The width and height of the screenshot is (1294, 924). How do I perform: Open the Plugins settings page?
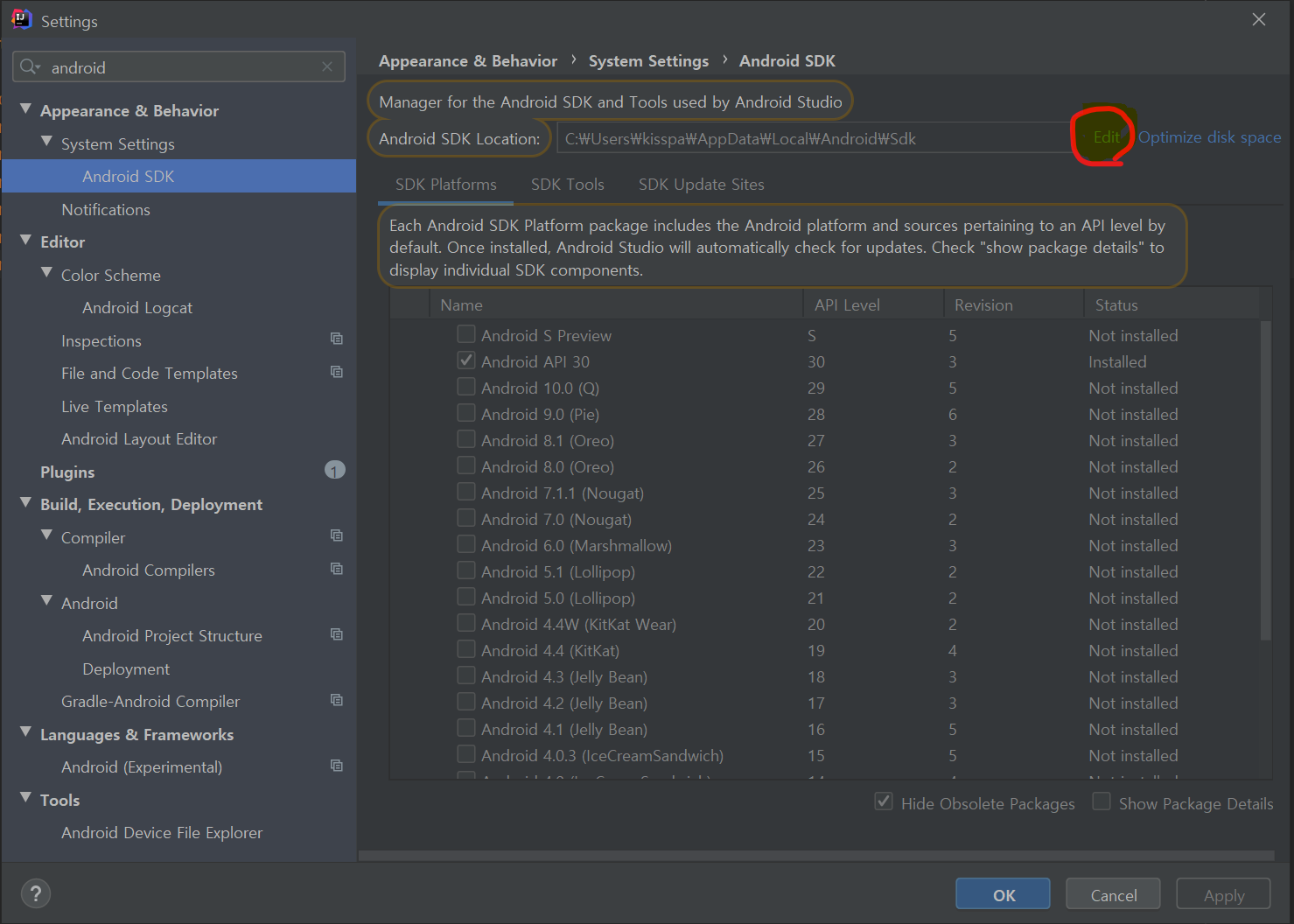[67, 472]
